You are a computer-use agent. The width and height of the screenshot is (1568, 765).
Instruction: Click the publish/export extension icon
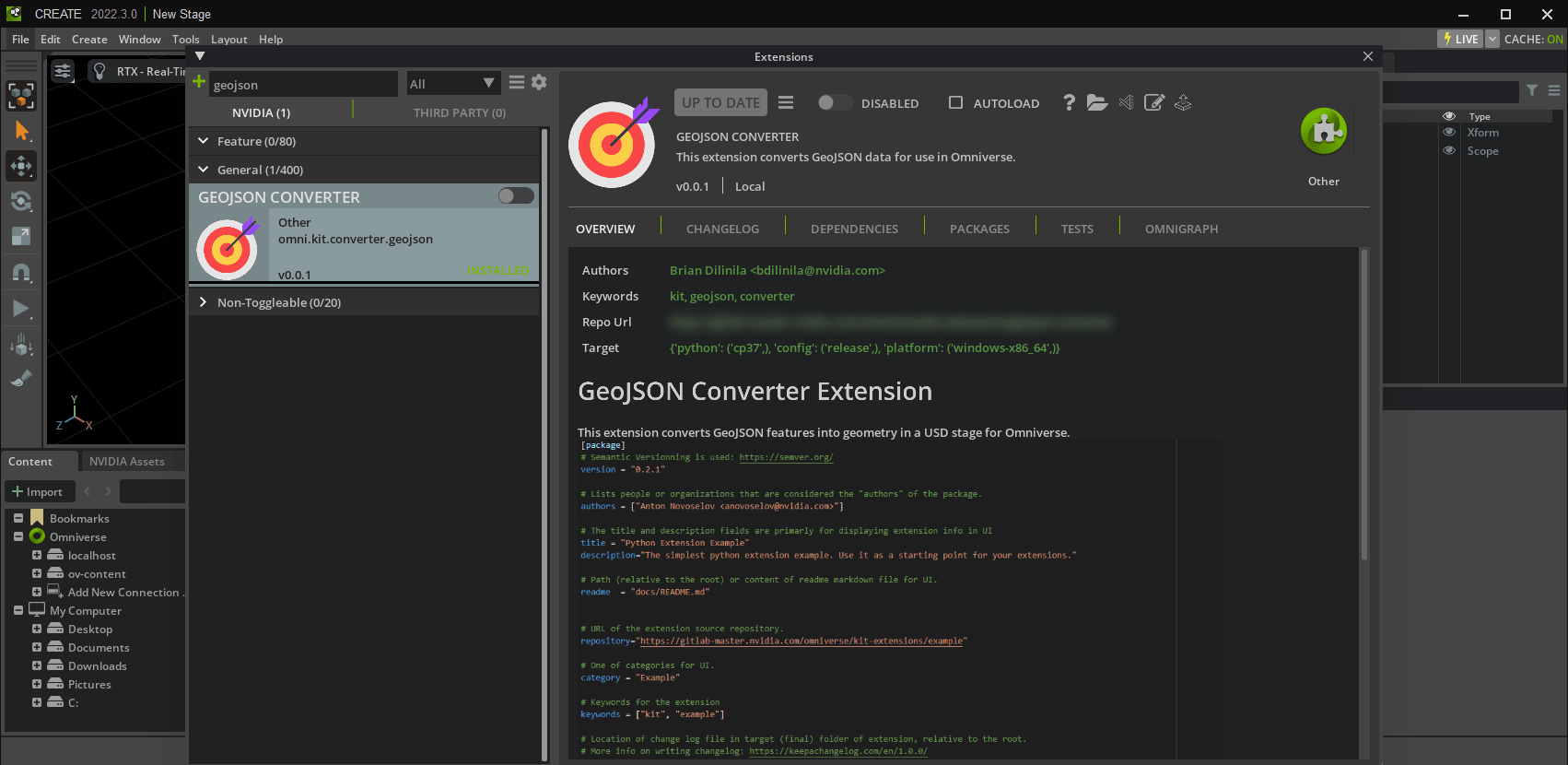click(1183, 102)
